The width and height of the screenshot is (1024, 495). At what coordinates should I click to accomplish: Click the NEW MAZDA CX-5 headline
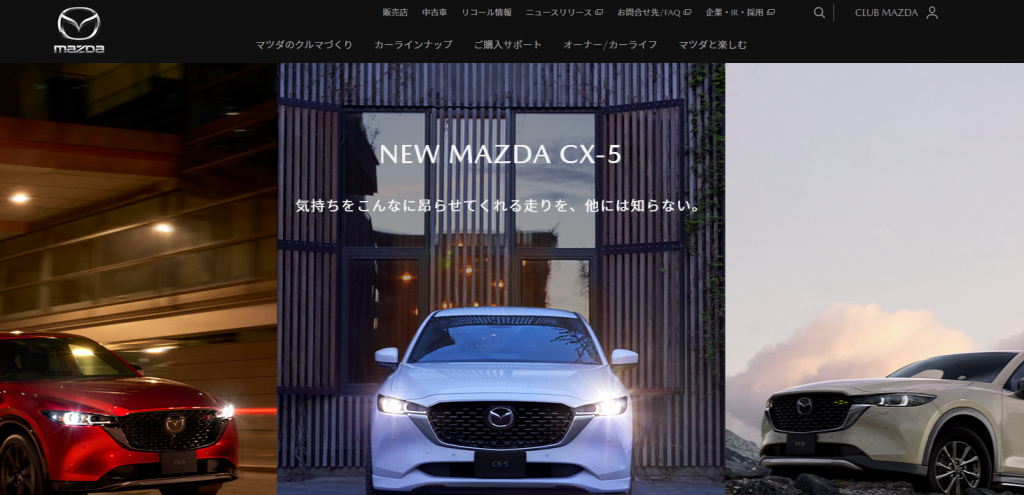coord(501,154)
